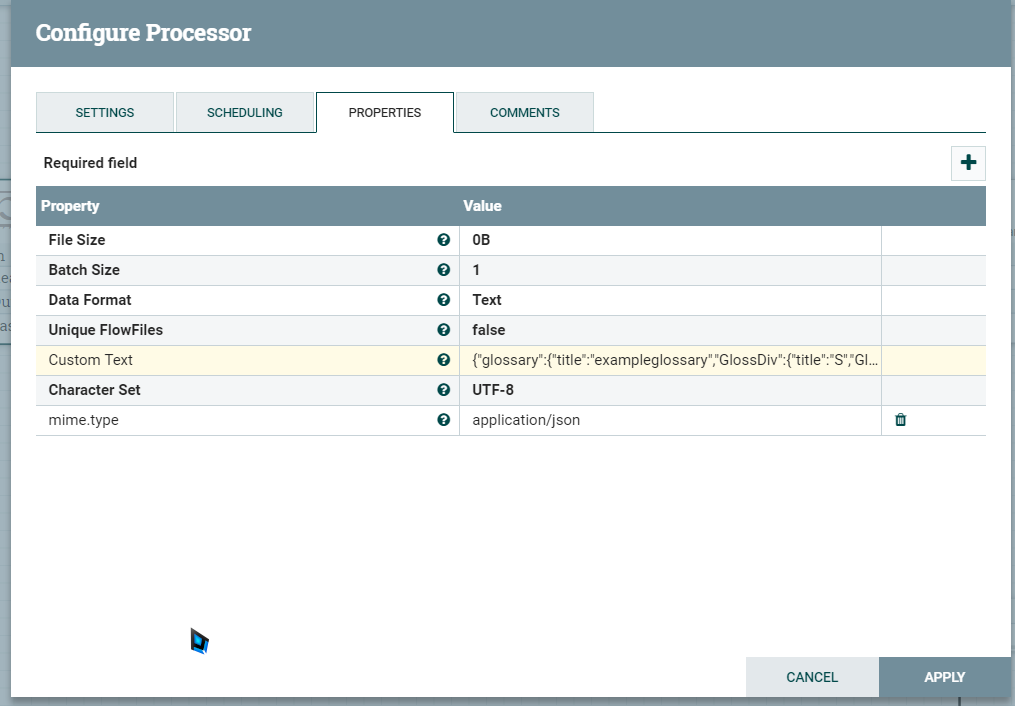Screen dimensions: 1015x706
Task: Show help for Batch Size property
Action: [443, 270]
